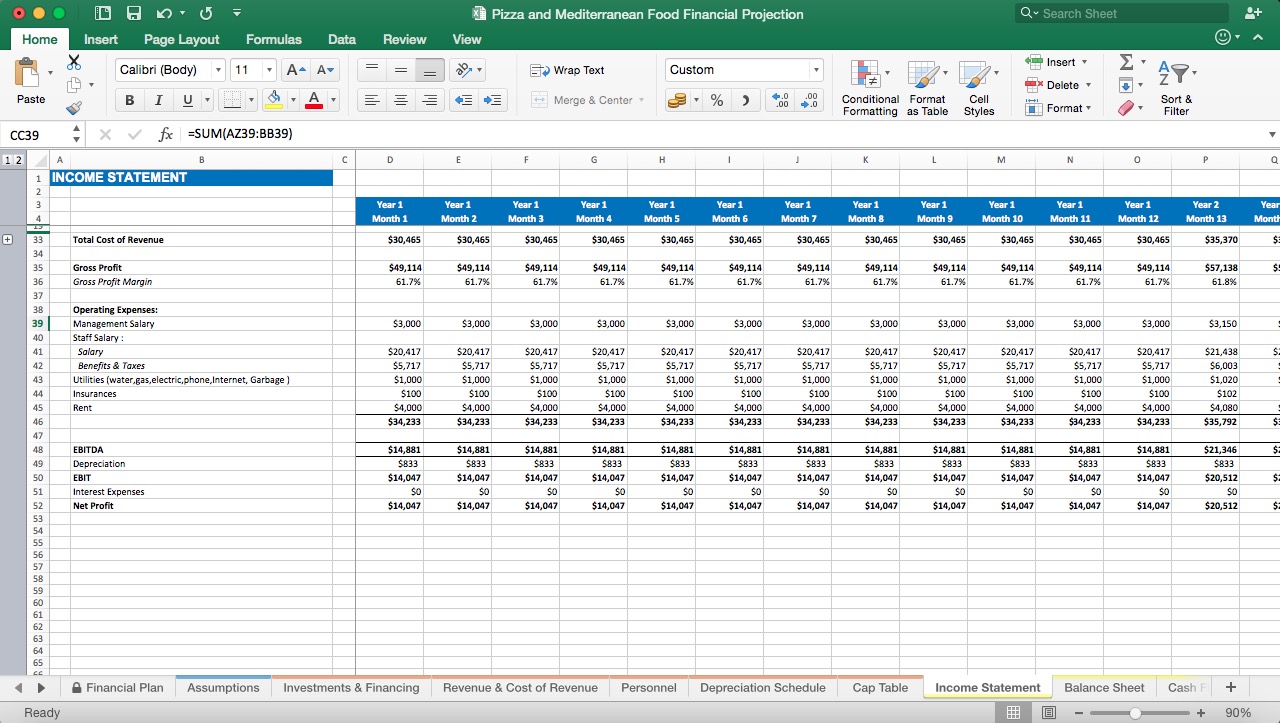Image resolution: width=1280 pixels, height=723 pixels.
Task: Apply percent style format
Action: click(x=717, y=100)
